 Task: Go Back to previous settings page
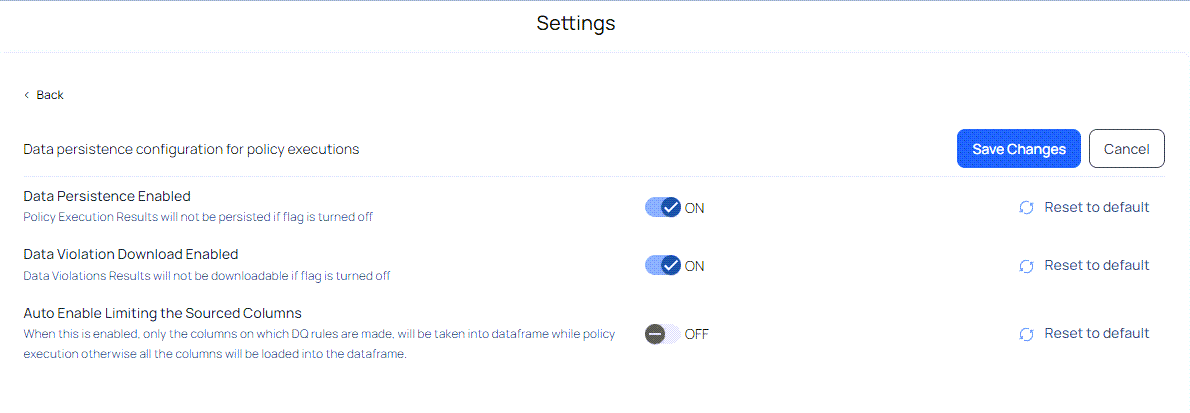43,95
